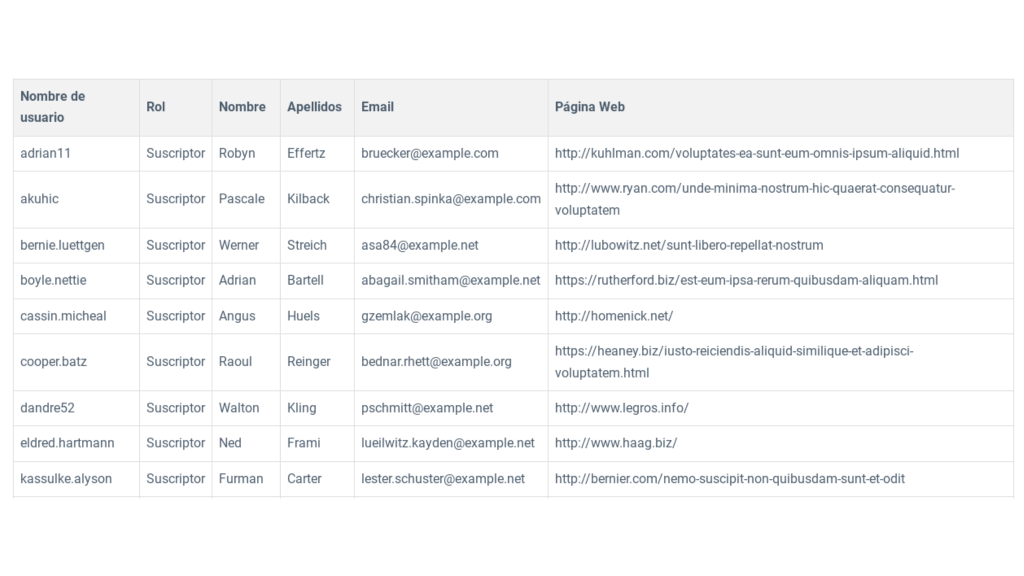The height and width of the screenshot is (576, 1024).
Task: Click the www.legros.info web page URL
Action: point(622,408)
